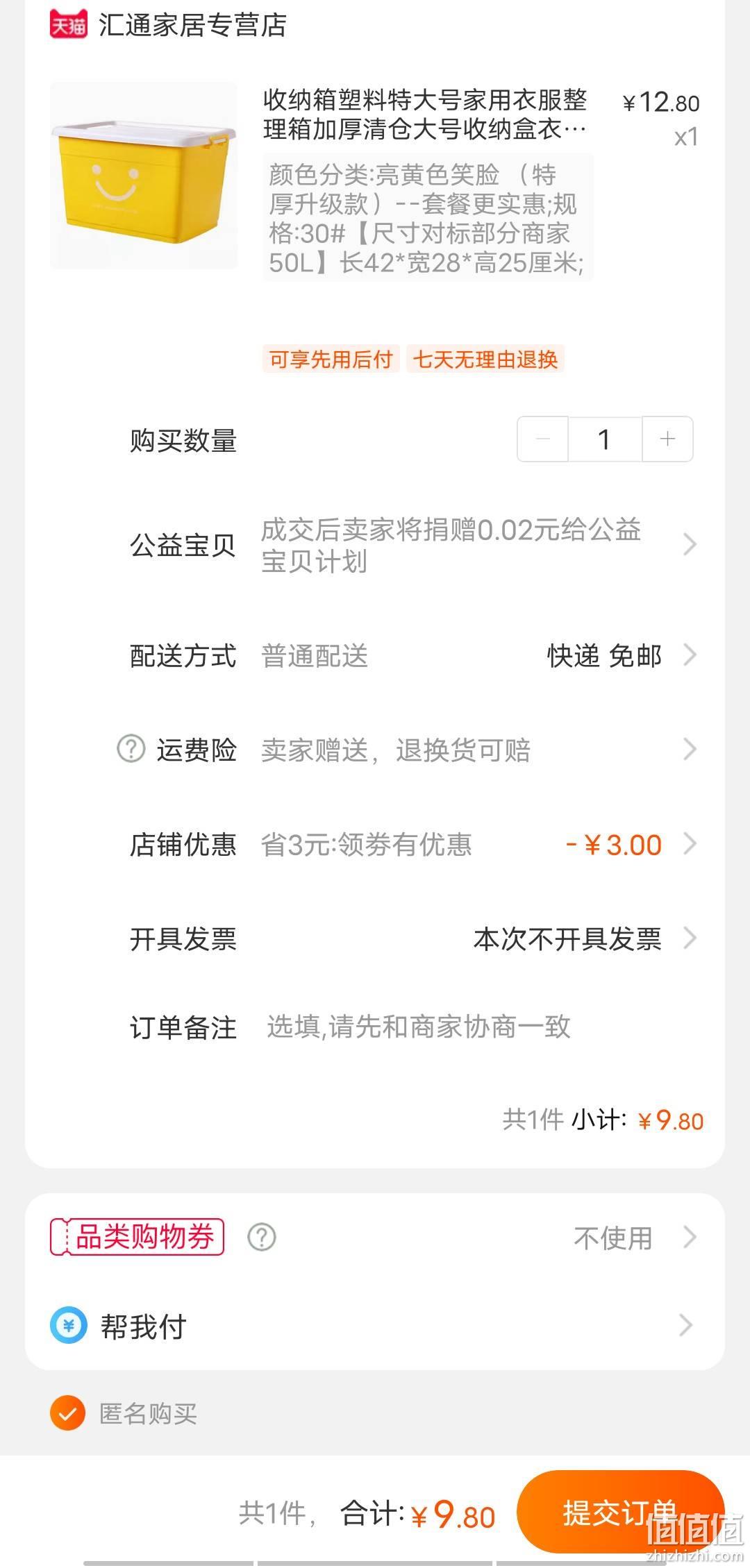750x1568 pixels.
Task: Expand the 配送方式 delivery options chevron
Action: click(689, 655)
